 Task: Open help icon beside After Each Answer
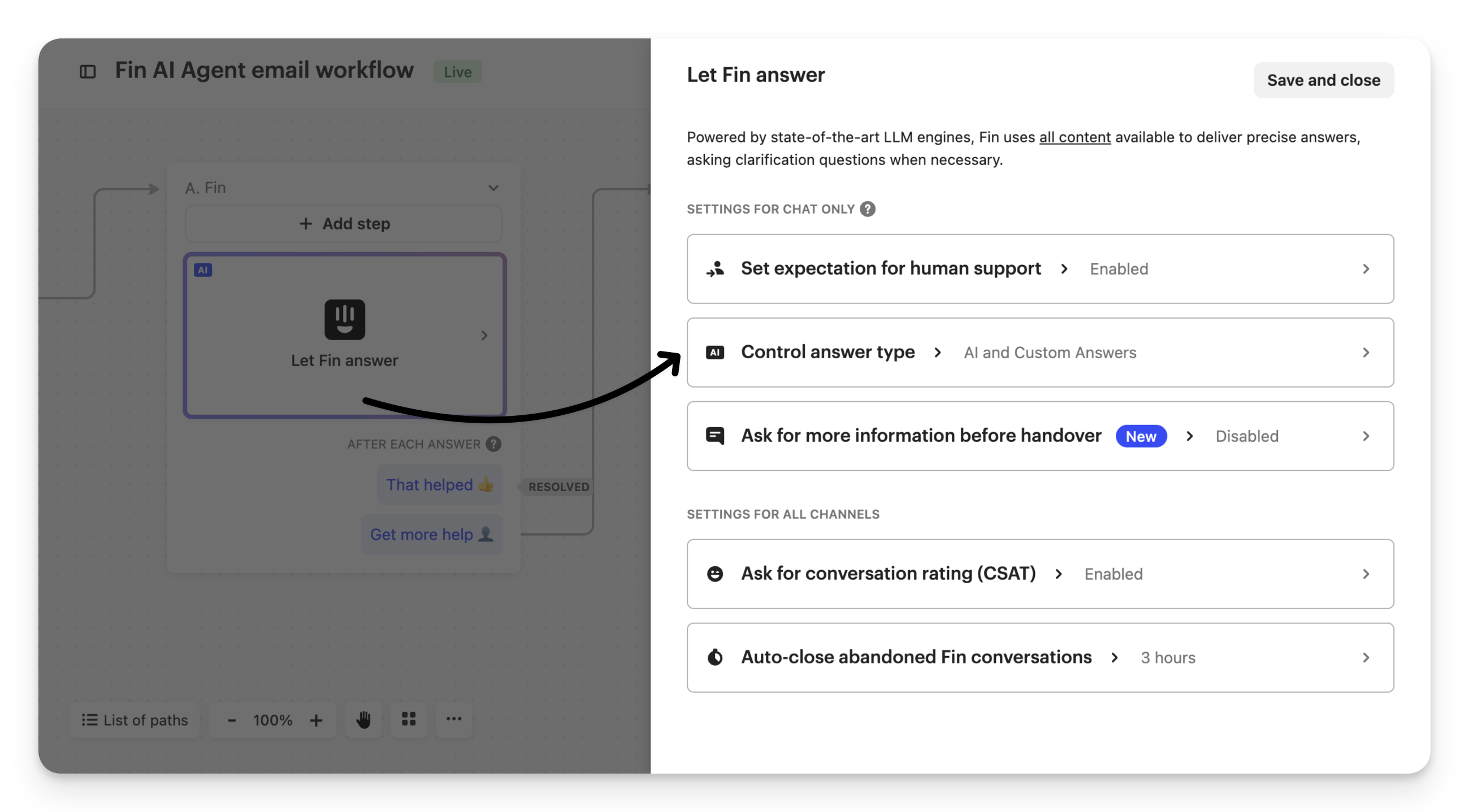click(494, 444)
